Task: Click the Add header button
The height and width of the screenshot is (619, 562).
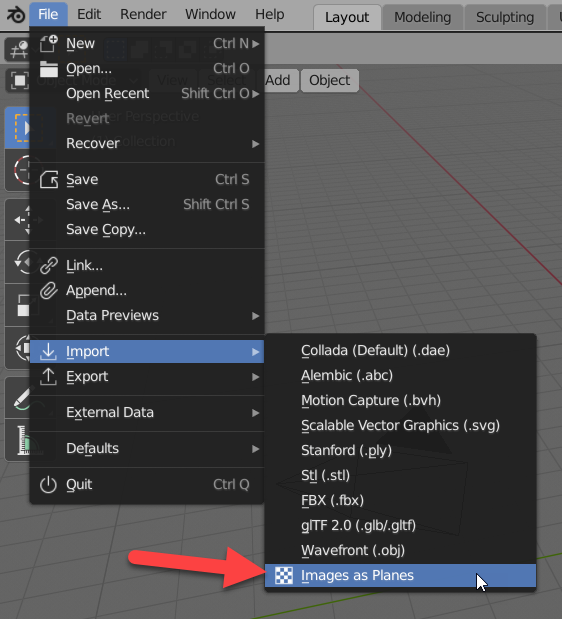Action: tap(278, 81)
